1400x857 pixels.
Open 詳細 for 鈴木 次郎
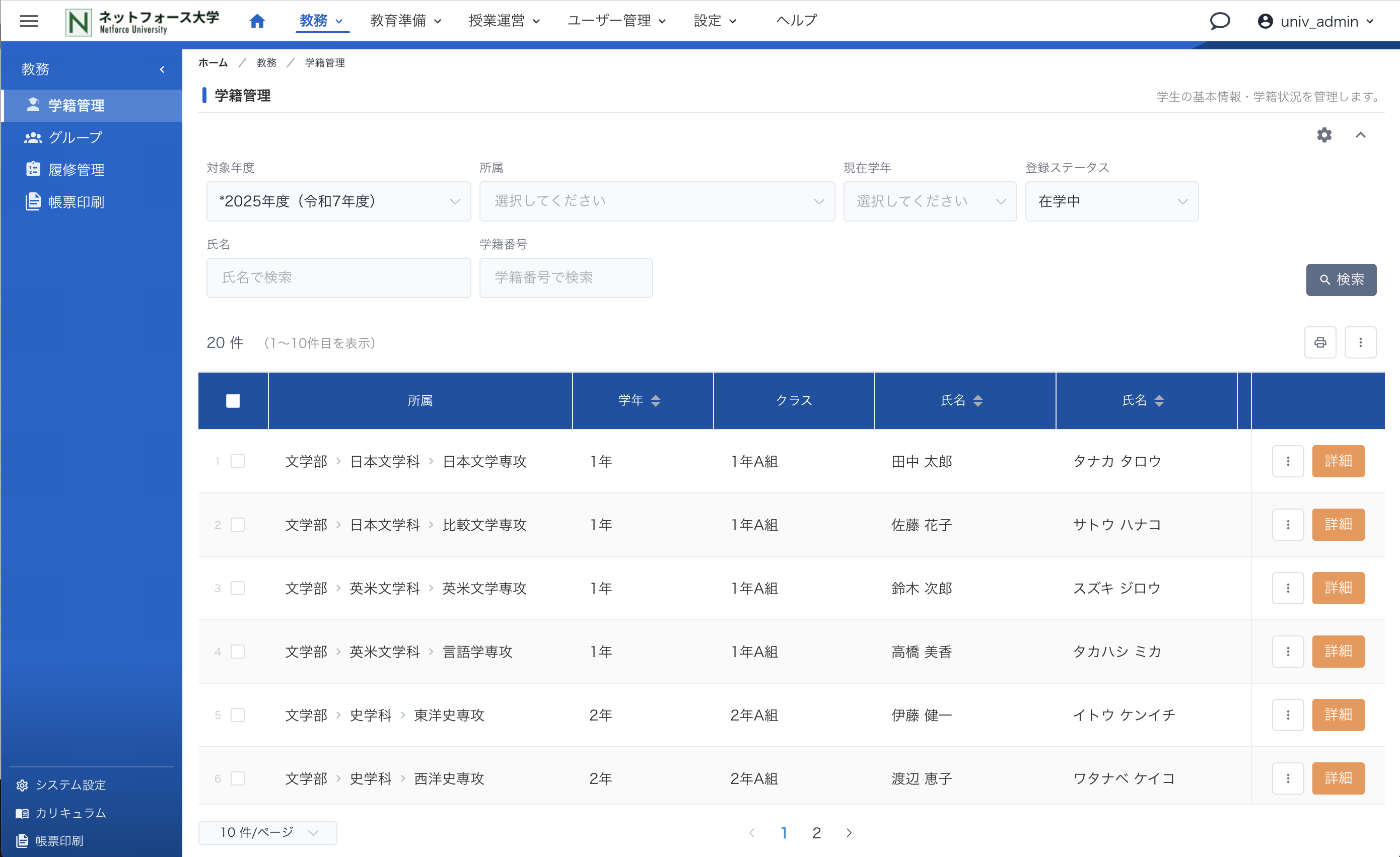[1338, 588]
